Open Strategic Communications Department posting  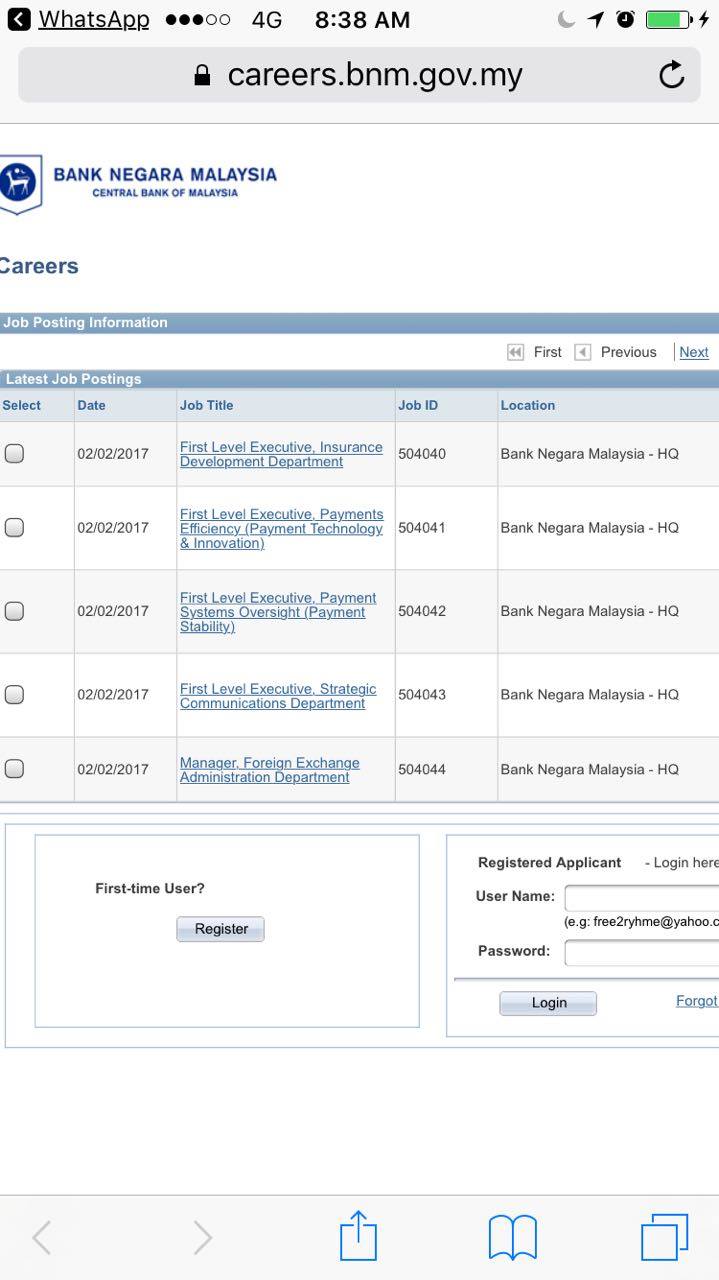point(278,696)
